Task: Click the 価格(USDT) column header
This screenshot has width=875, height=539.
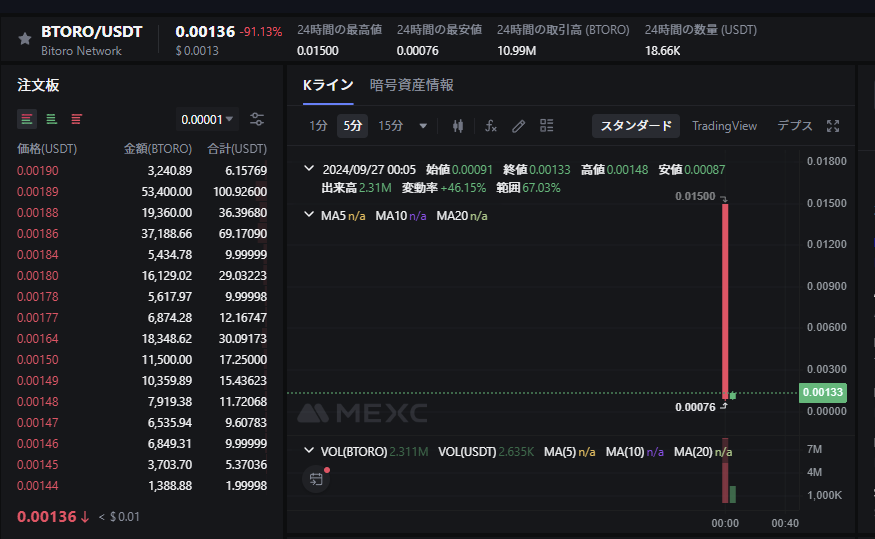Action: [x=47, y=149]
